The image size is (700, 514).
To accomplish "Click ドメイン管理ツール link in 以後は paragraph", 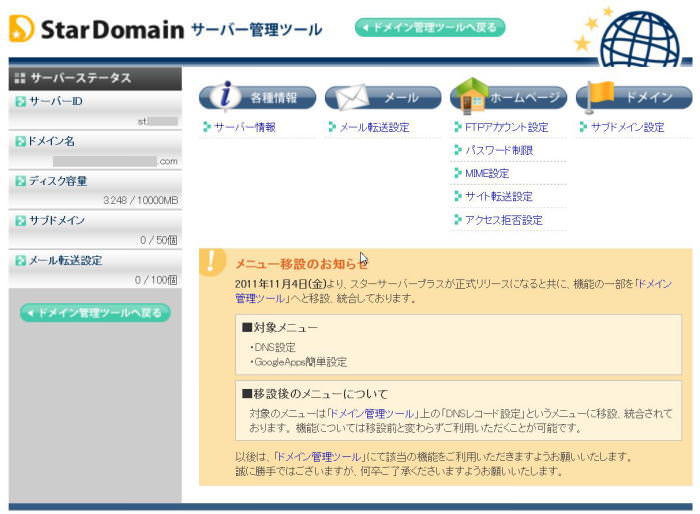I will [x=319, y=456].
